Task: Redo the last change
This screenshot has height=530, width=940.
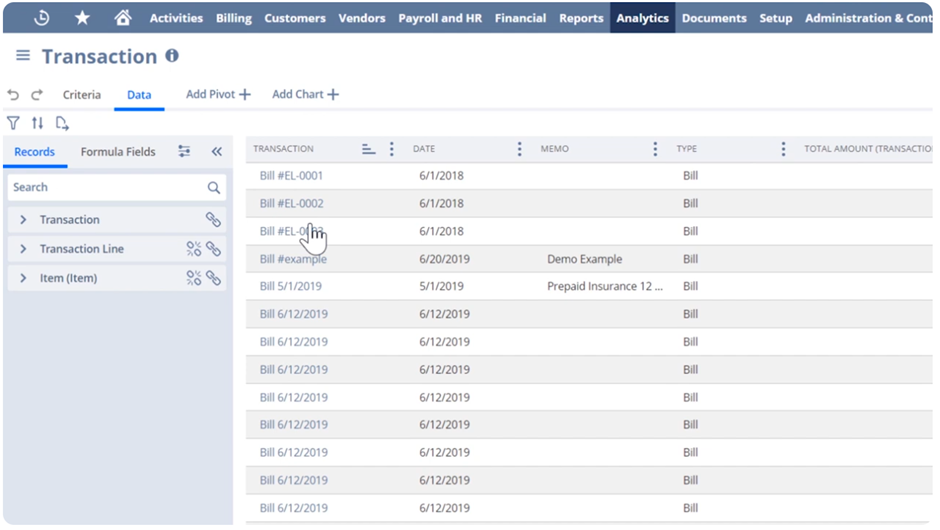Action: tap(37, 95)
